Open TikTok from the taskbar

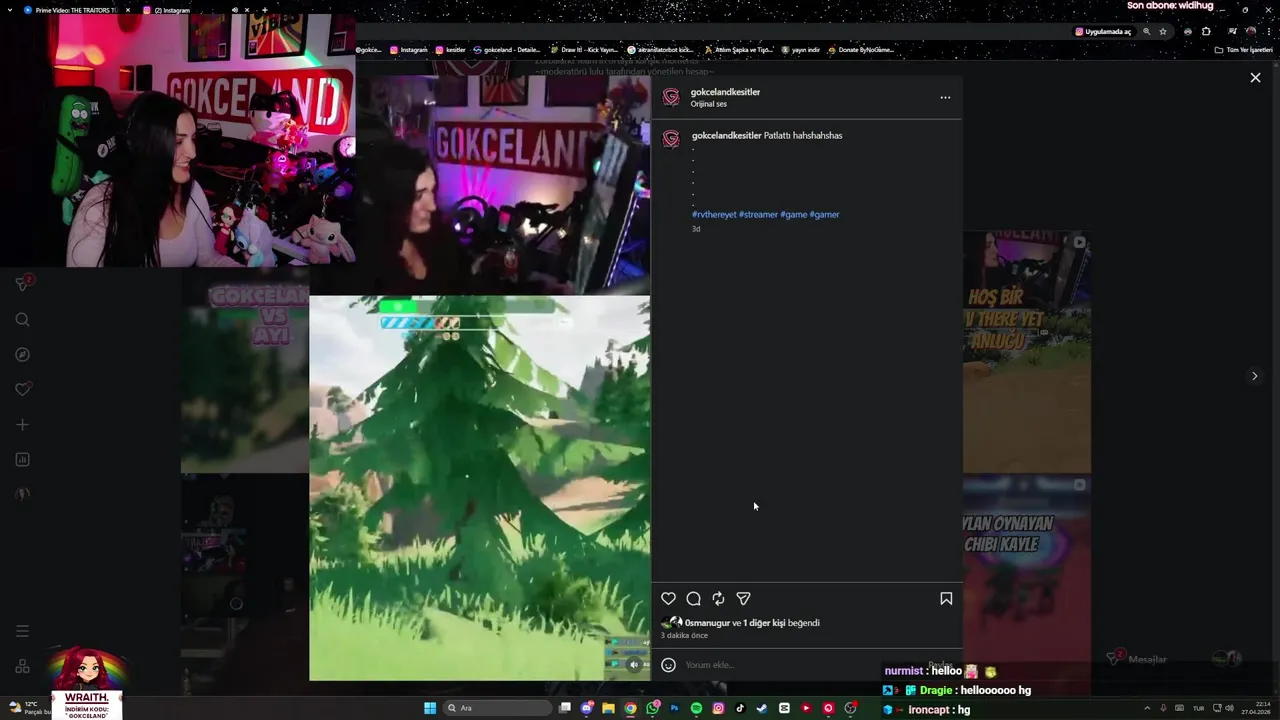click(x=740, y=708)
